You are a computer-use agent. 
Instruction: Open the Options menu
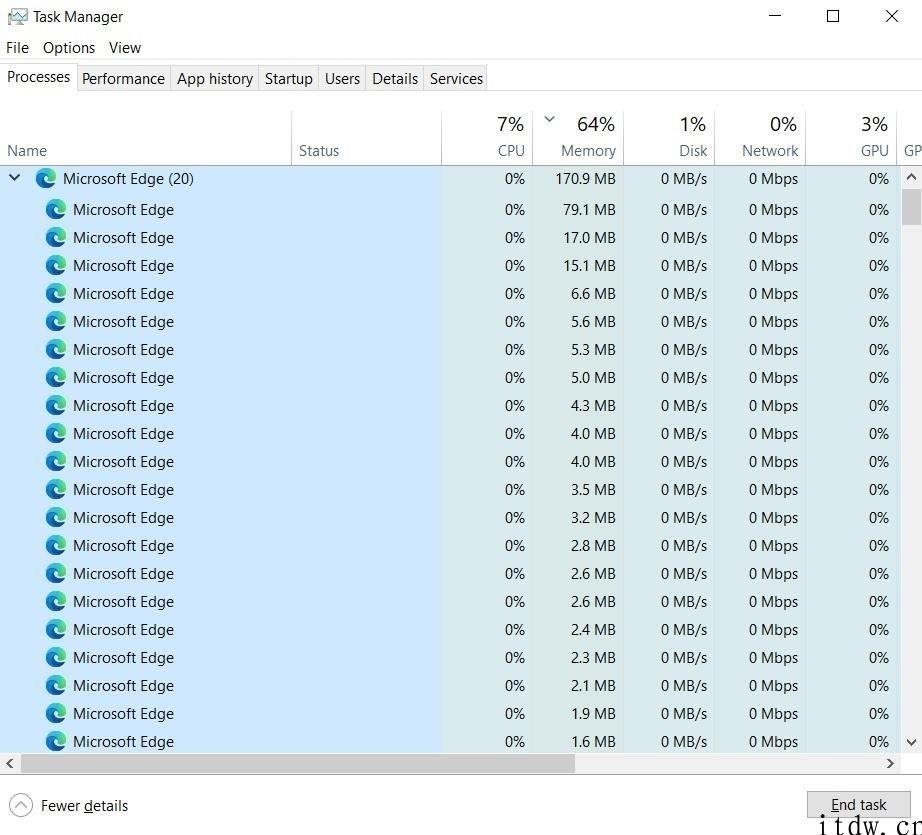pyautogui.click(x=69, y=48)
